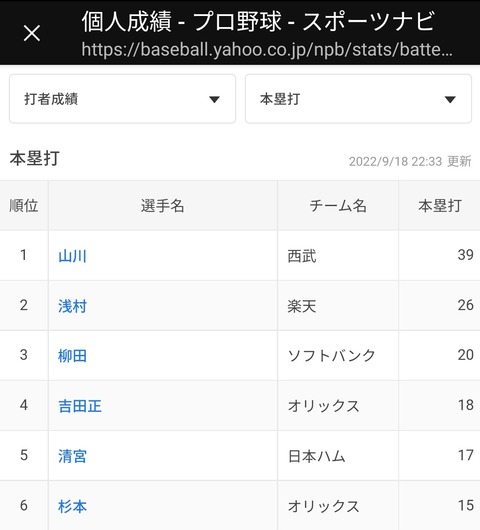
Task: Open the 本塁打 stat category dropdown
Action: click(x=358, y=99)
